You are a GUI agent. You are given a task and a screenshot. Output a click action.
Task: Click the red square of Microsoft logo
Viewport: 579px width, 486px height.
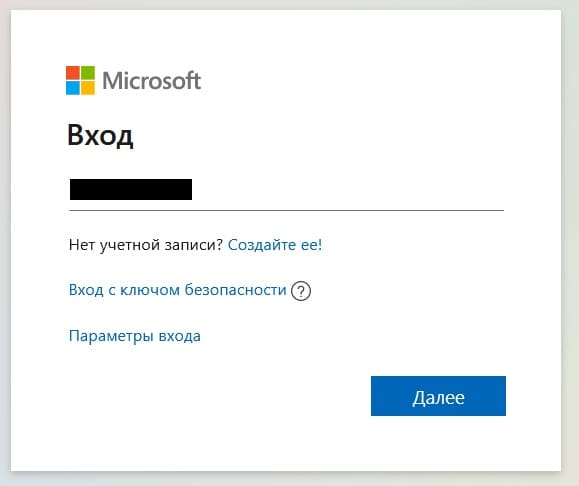(x=73, y=73)
